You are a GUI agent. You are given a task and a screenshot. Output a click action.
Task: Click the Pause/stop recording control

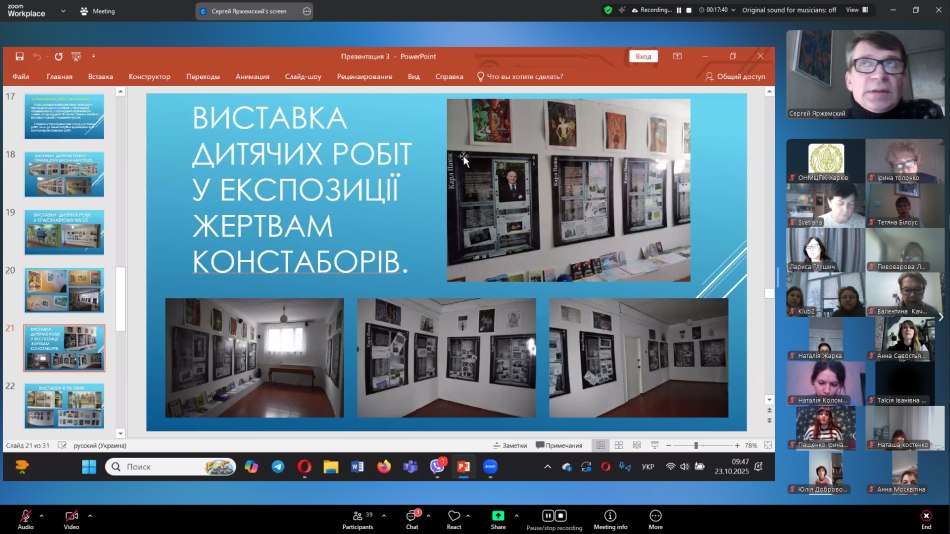[x=554, y=516]
